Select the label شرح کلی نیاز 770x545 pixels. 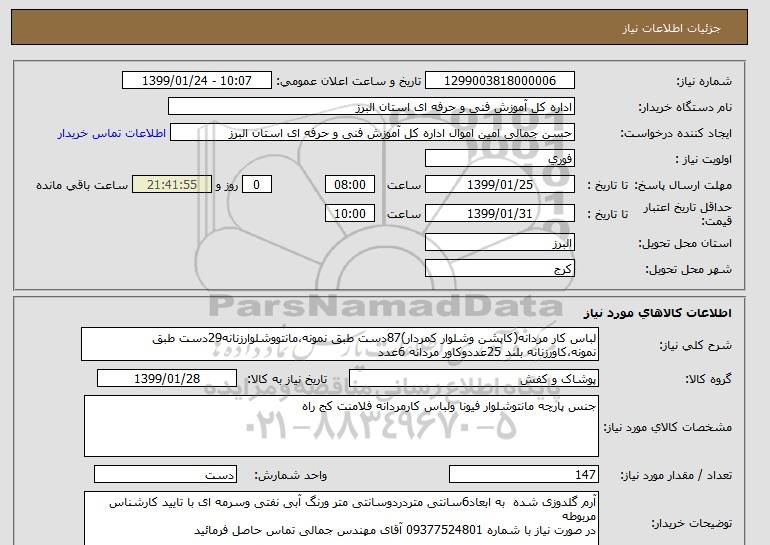pyautogui.click(x=695, y=345)
